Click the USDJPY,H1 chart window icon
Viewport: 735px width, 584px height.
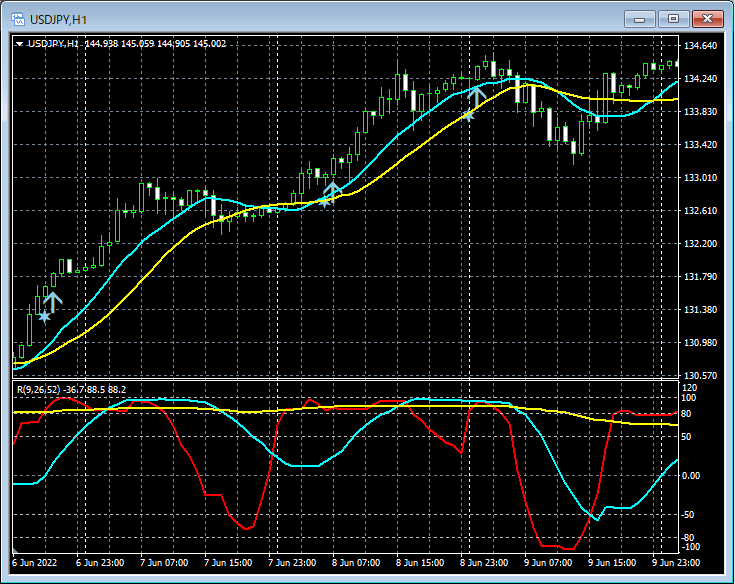[18, 20]
